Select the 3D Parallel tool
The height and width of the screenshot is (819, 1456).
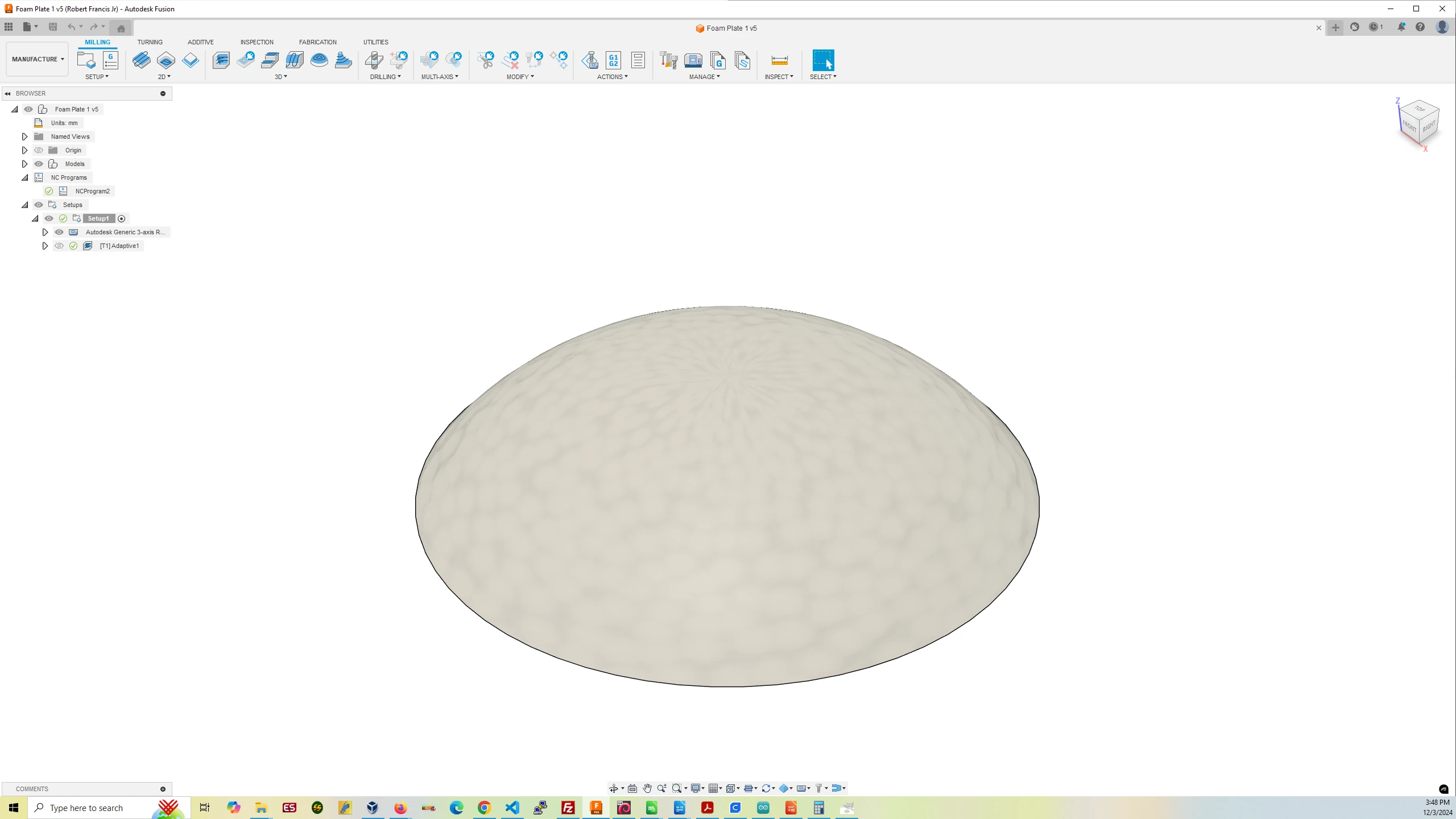(295, 60)
